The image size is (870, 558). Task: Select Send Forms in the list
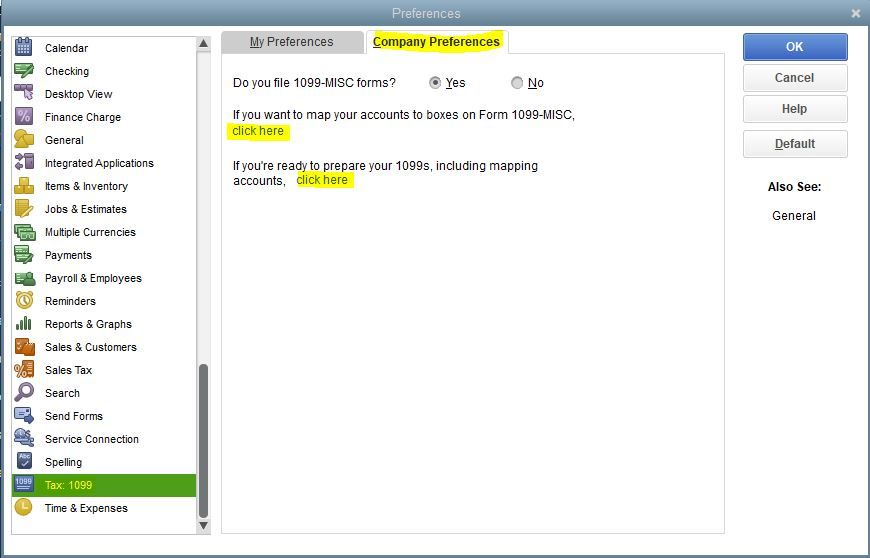pyautogui.click(x=104, y=416)
